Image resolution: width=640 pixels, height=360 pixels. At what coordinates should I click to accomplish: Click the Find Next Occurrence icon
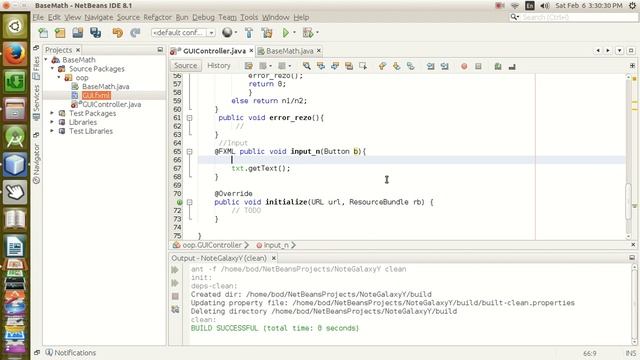tap(335, 66)
